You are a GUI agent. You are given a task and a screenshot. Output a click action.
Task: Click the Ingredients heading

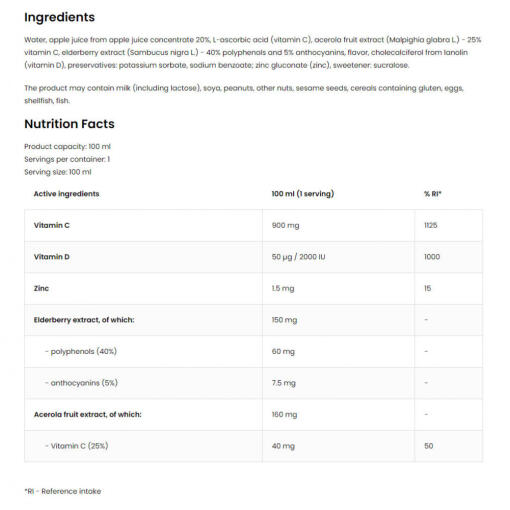pyautogui.click(x=59, y=17)
